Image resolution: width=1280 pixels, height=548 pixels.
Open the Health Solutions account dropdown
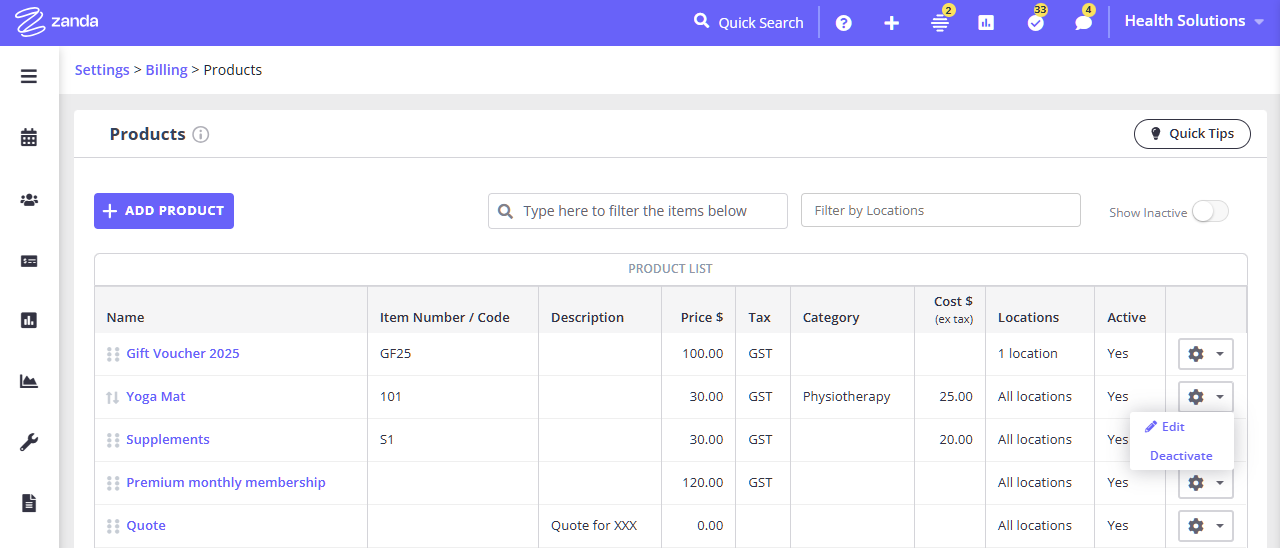[x=1193, y=21]
